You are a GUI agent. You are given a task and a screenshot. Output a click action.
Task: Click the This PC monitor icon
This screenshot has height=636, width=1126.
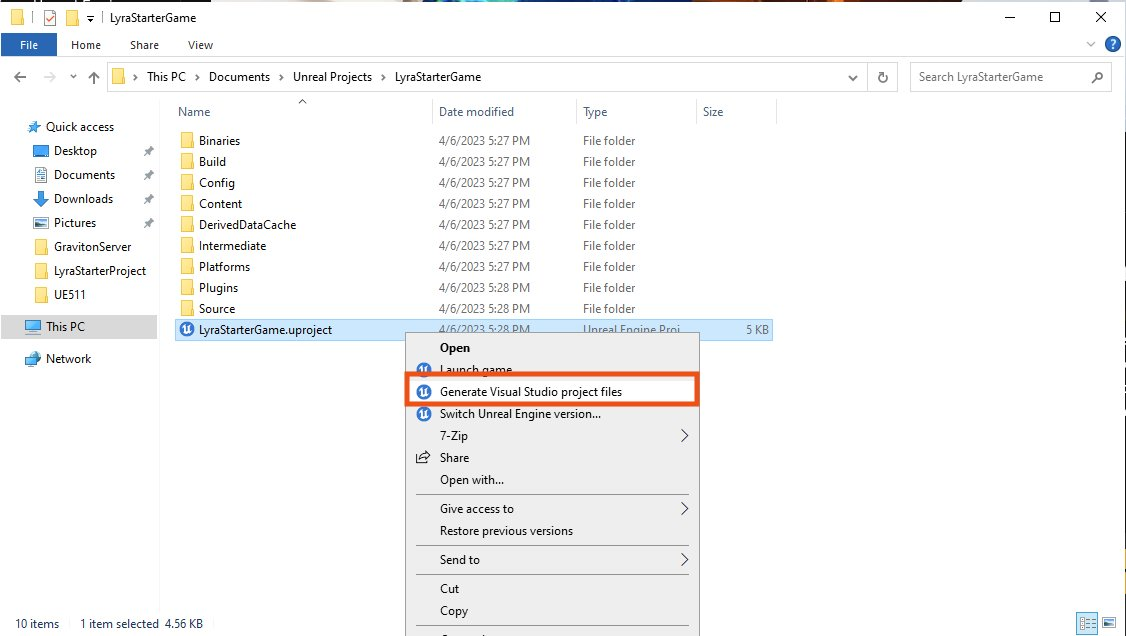[33, 327]
